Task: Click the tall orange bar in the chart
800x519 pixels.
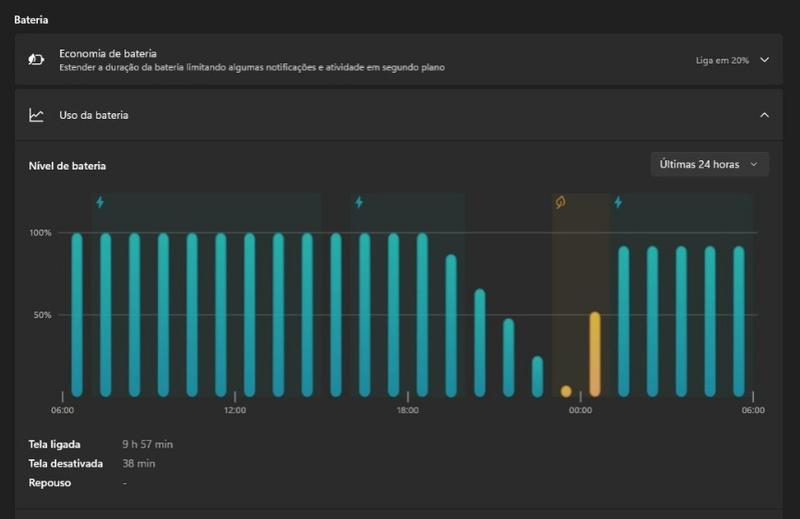Action: pyautogui.click(x=595, y=354)
